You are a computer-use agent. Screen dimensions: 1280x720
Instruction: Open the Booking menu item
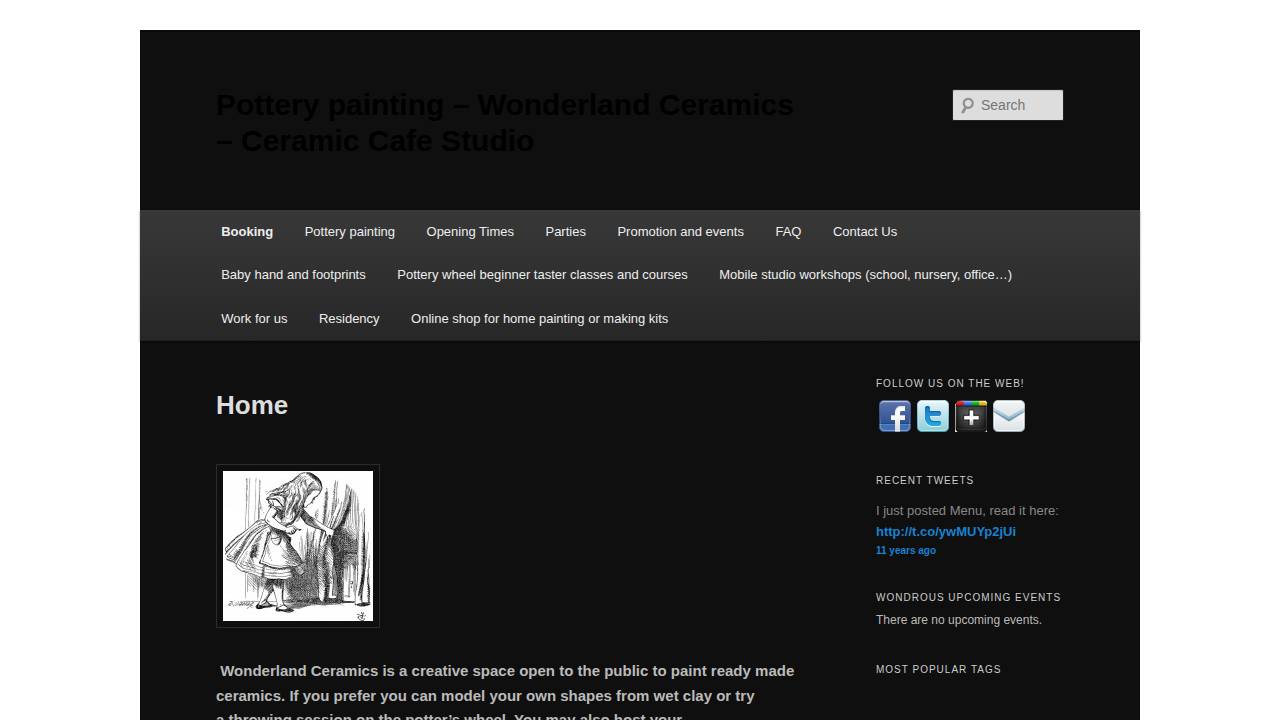[247, 232]
